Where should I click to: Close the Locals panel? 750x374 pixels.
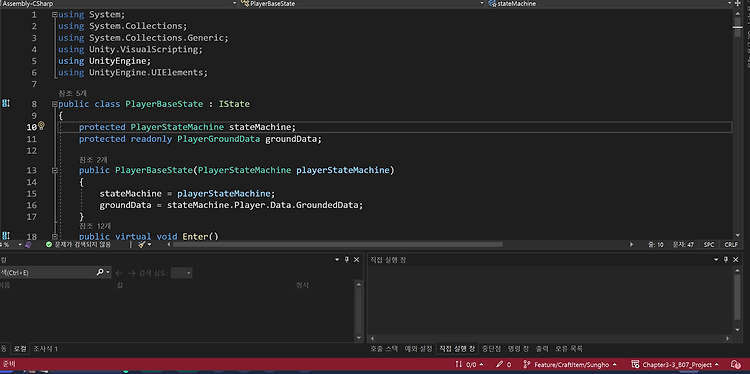tap(356, 260)
